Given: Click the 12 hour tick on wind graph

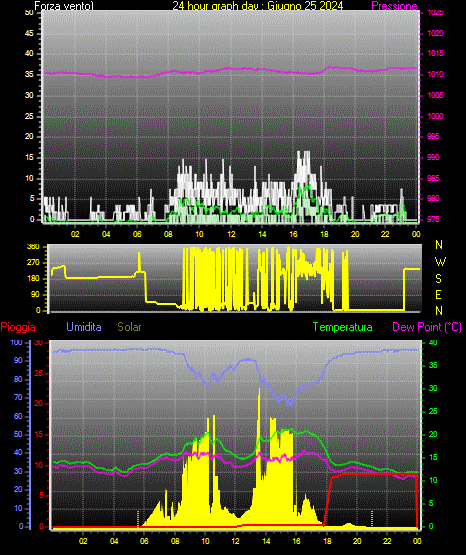Looking at the screenshot, I should [x=231, y=234].
